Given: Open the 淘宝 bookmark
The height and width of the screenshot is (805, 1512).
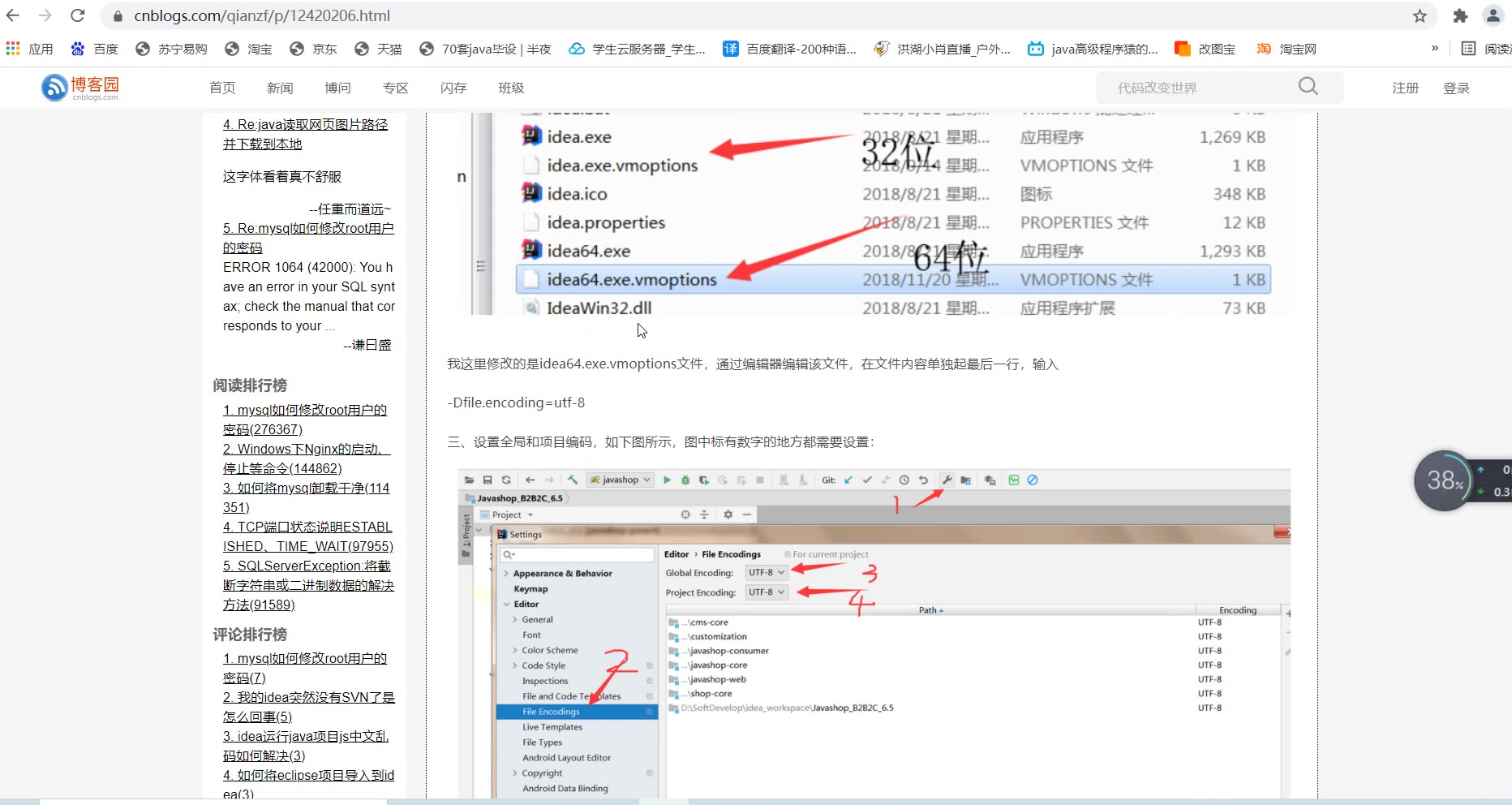Looking at the screenshot, I should pos(248,50).
